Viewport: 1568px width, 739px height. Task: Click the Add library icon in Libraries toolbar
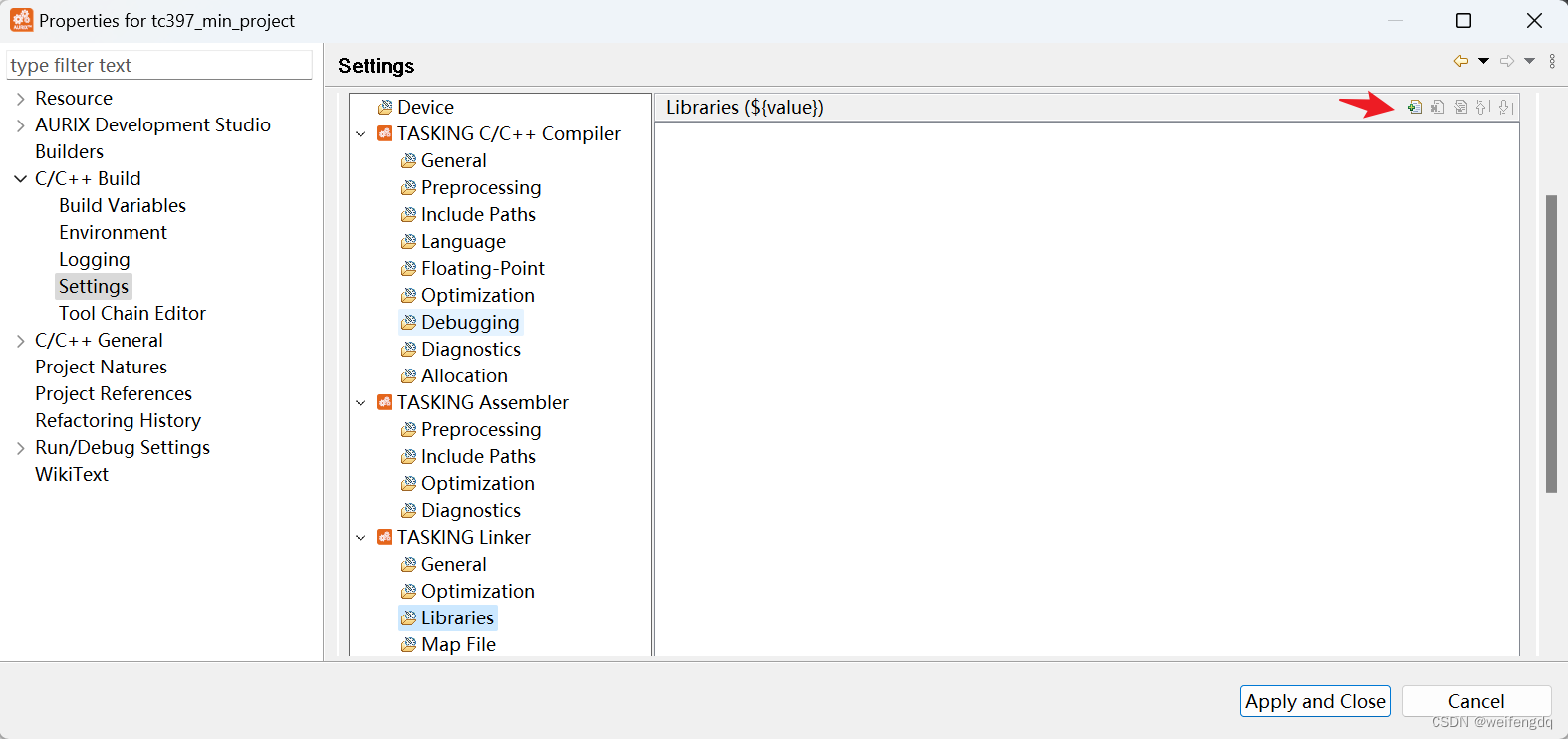click(x=1415, y=107)
